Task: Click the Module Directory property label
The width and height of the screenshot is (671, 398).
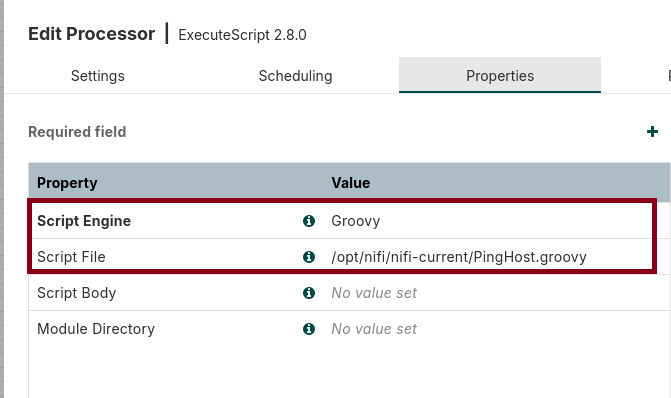Action: (x=96, y=329)
